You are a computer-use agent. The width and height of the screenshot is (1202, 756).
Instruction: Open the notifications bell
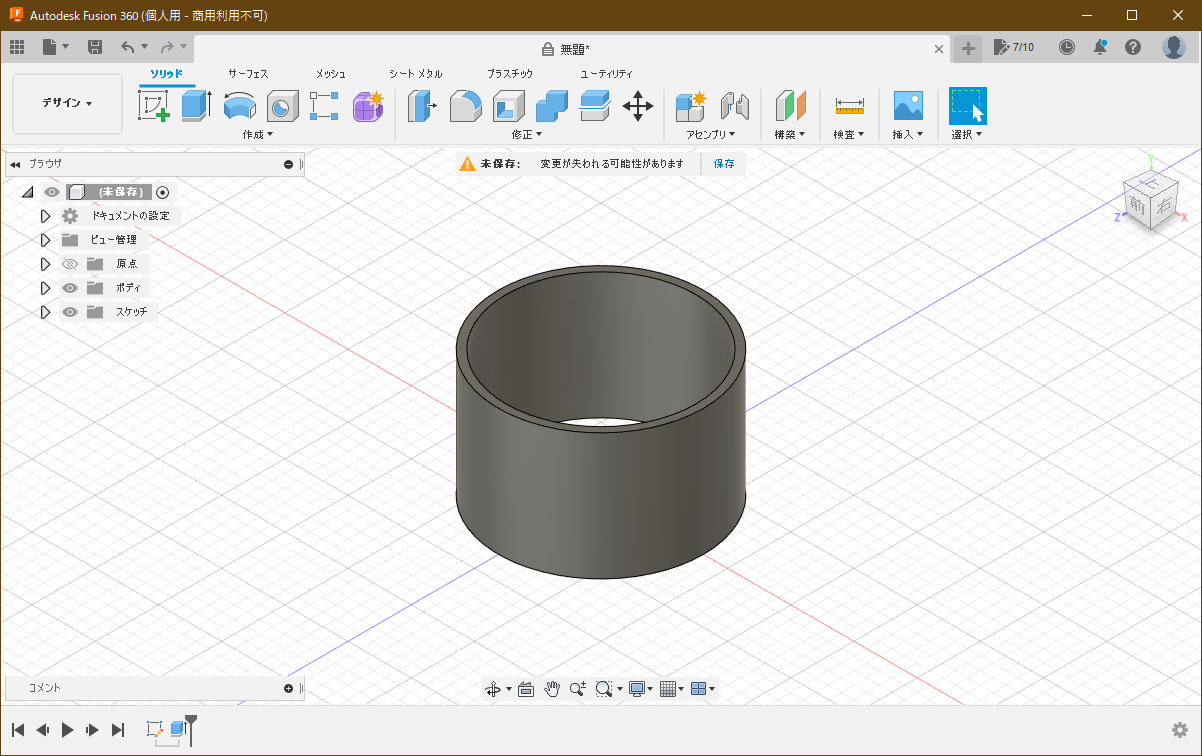(1100, 47)
